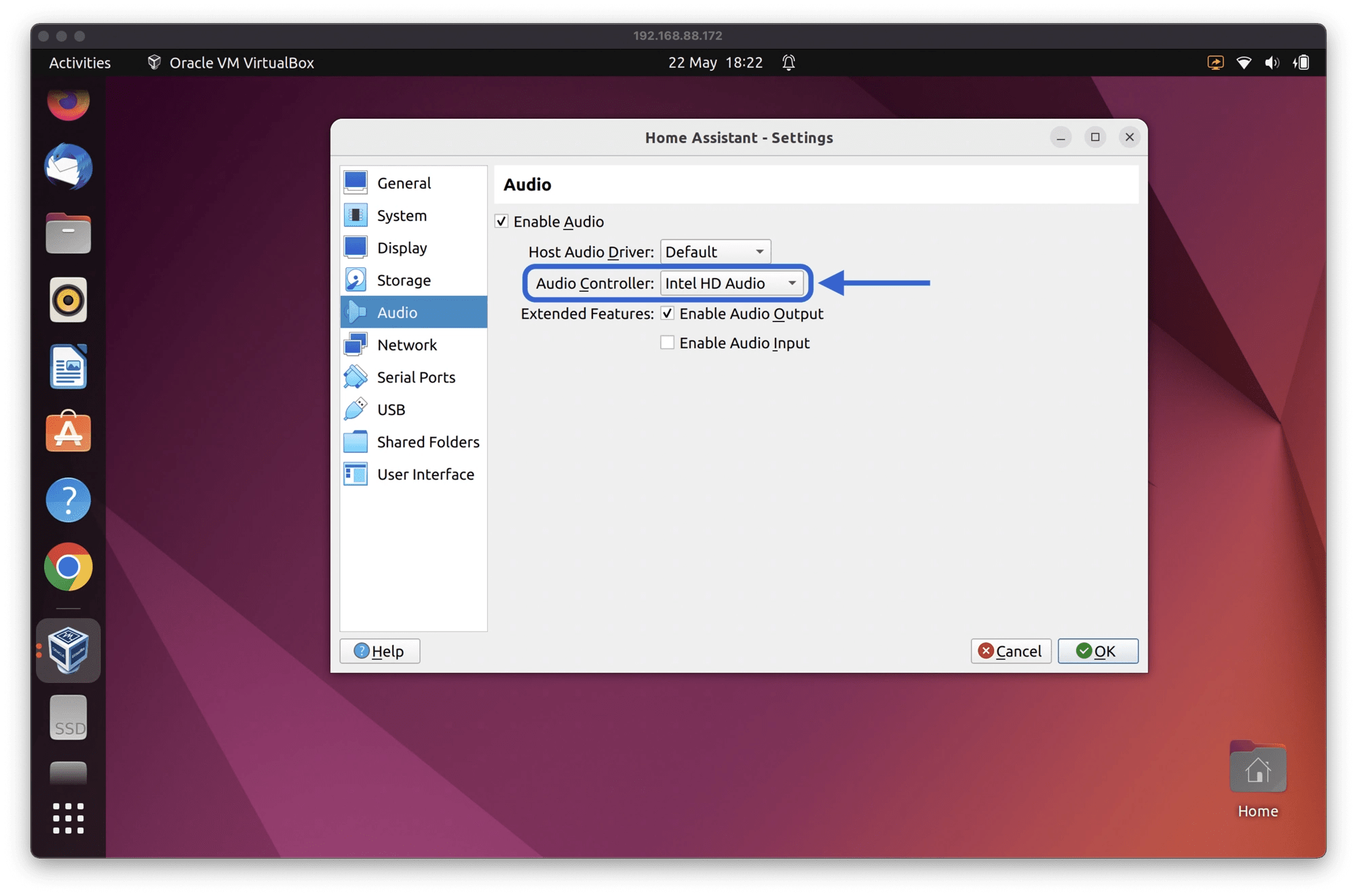Click the Shared Folders icon
Image resolution: width=1357 pixels, height=896 pixels.
coord(356,442)
